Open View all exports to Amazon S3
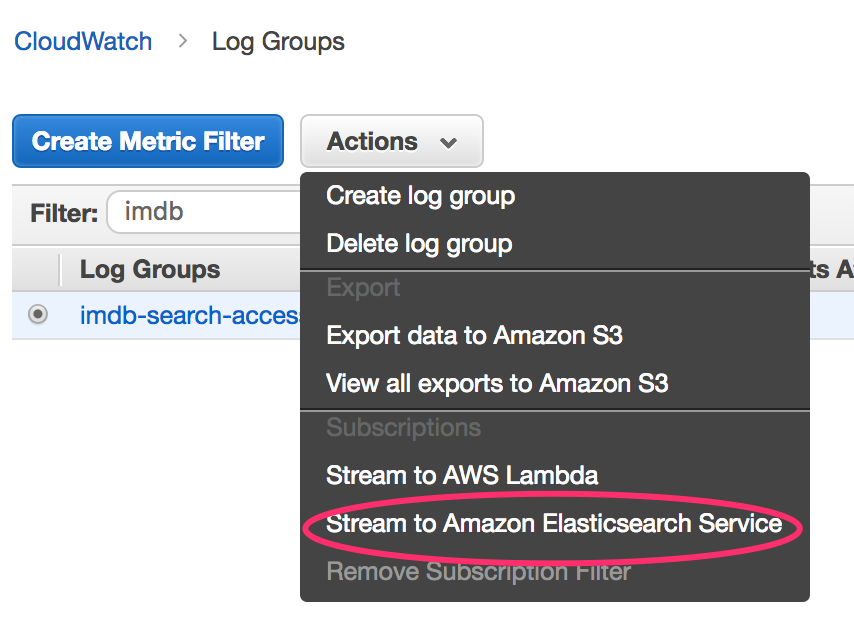 click(x=497, y=382)
